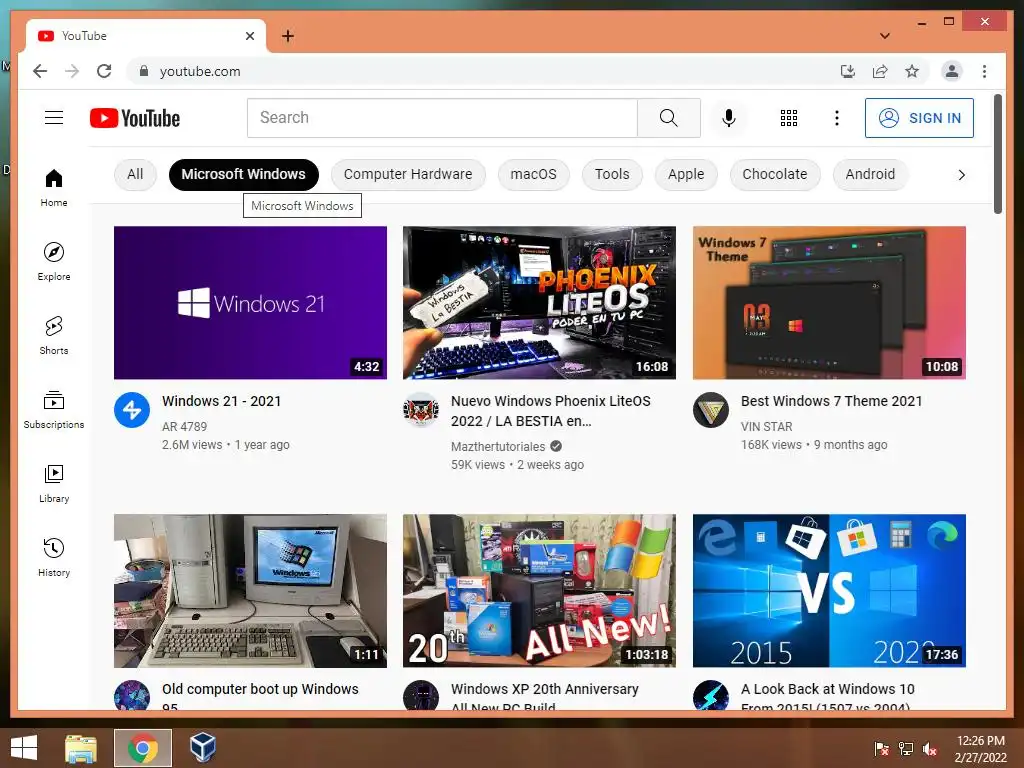Select the Apple chip
Screen dimensions: 1024x768
click(x=686, y=174)
